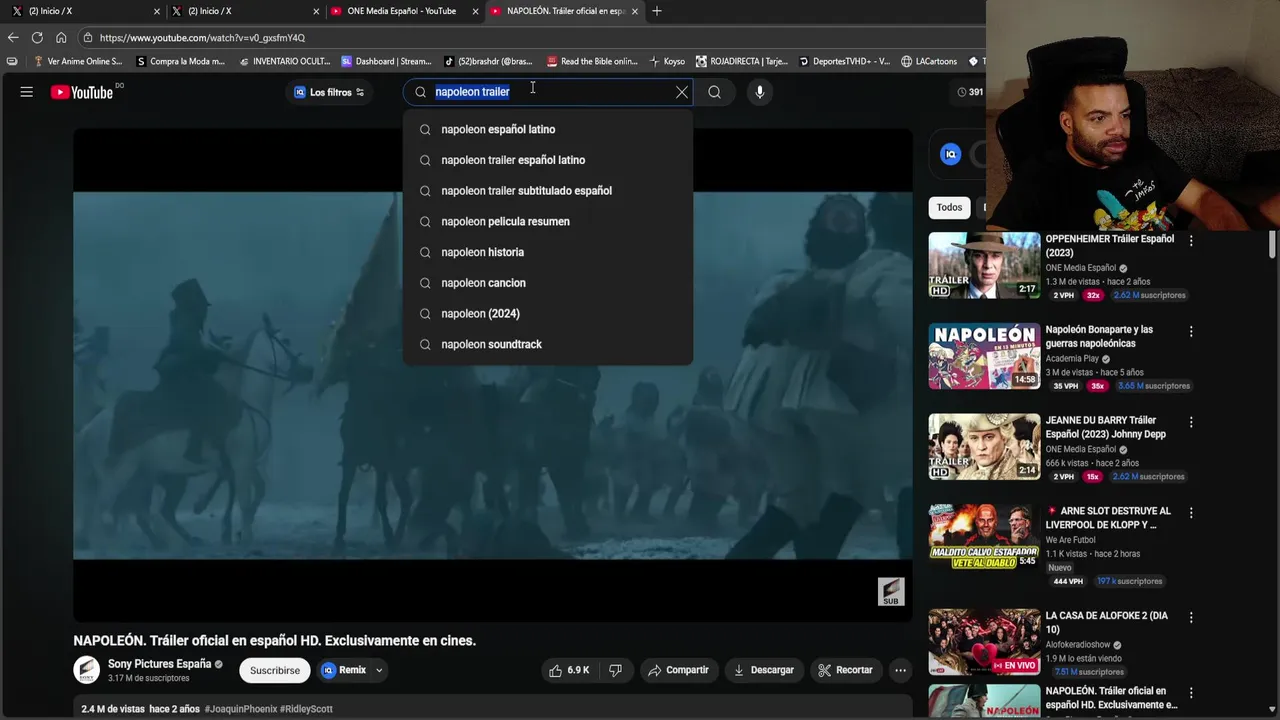Click the Sony Pictures España channel avatar

point(87,670)
